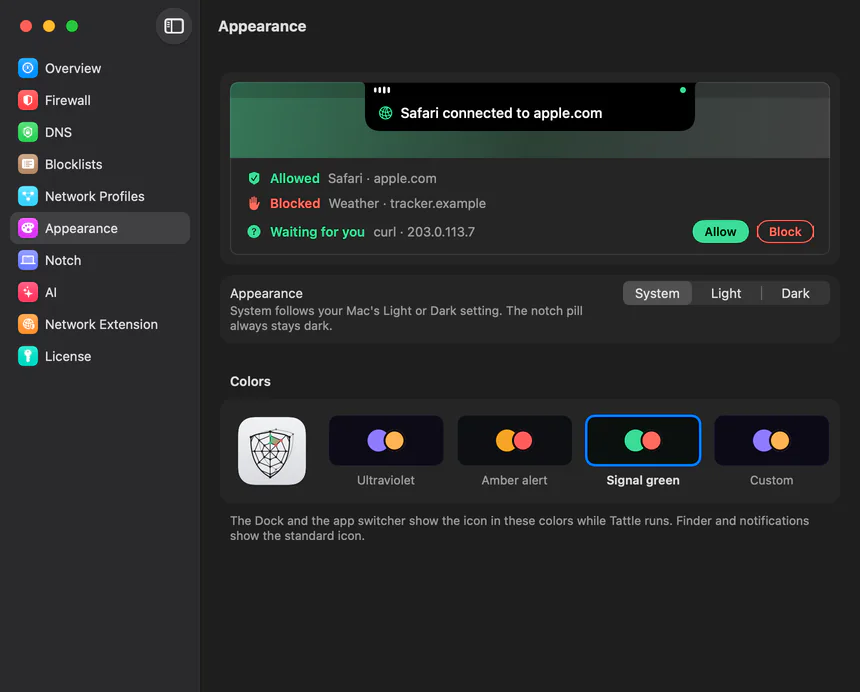860x692 pixels.
Task: Click the "Weather · tracker.example" text
Action: 407,203
